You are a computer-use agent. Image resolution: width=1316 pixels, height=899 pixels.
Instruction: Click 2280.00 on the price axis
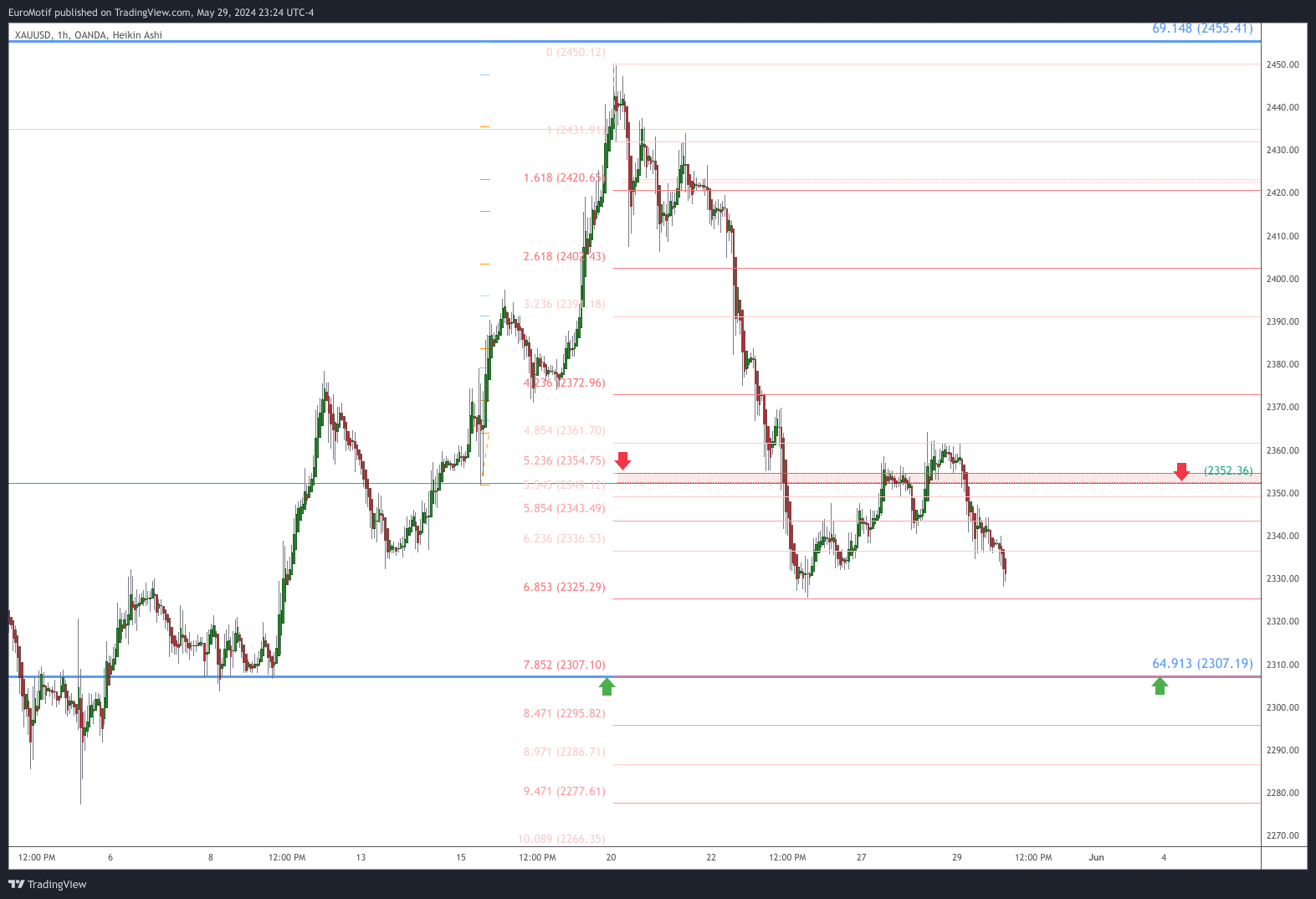[x=1283, y=793]
